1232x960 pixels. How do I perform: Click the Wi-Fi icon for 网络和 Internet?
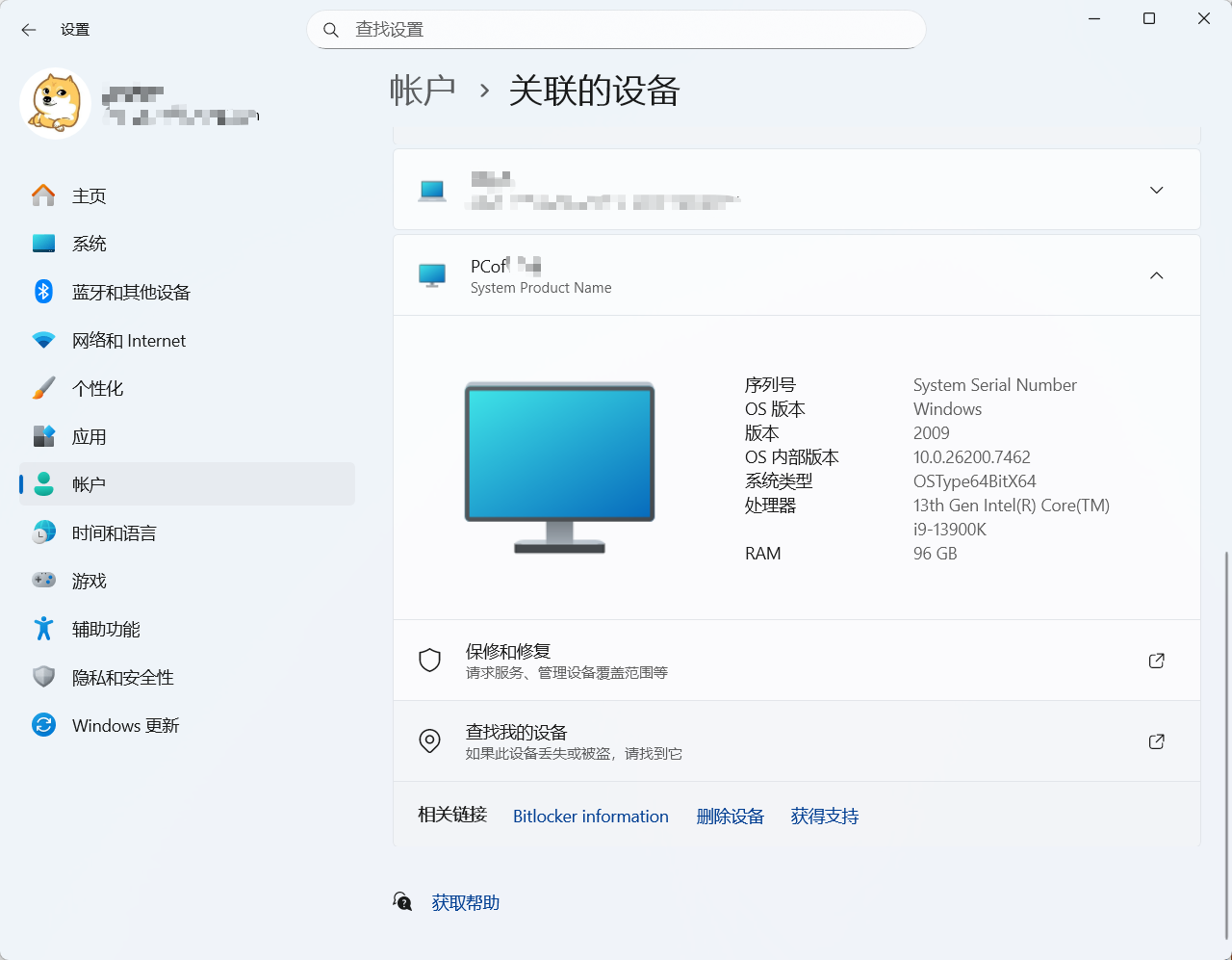pos(43,340)
